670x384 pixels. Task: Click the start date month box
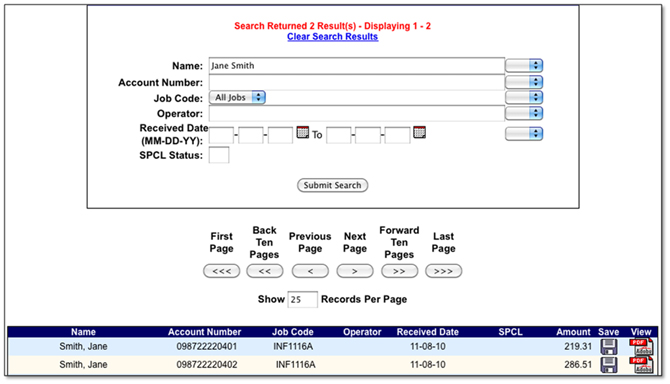(221, 135)
